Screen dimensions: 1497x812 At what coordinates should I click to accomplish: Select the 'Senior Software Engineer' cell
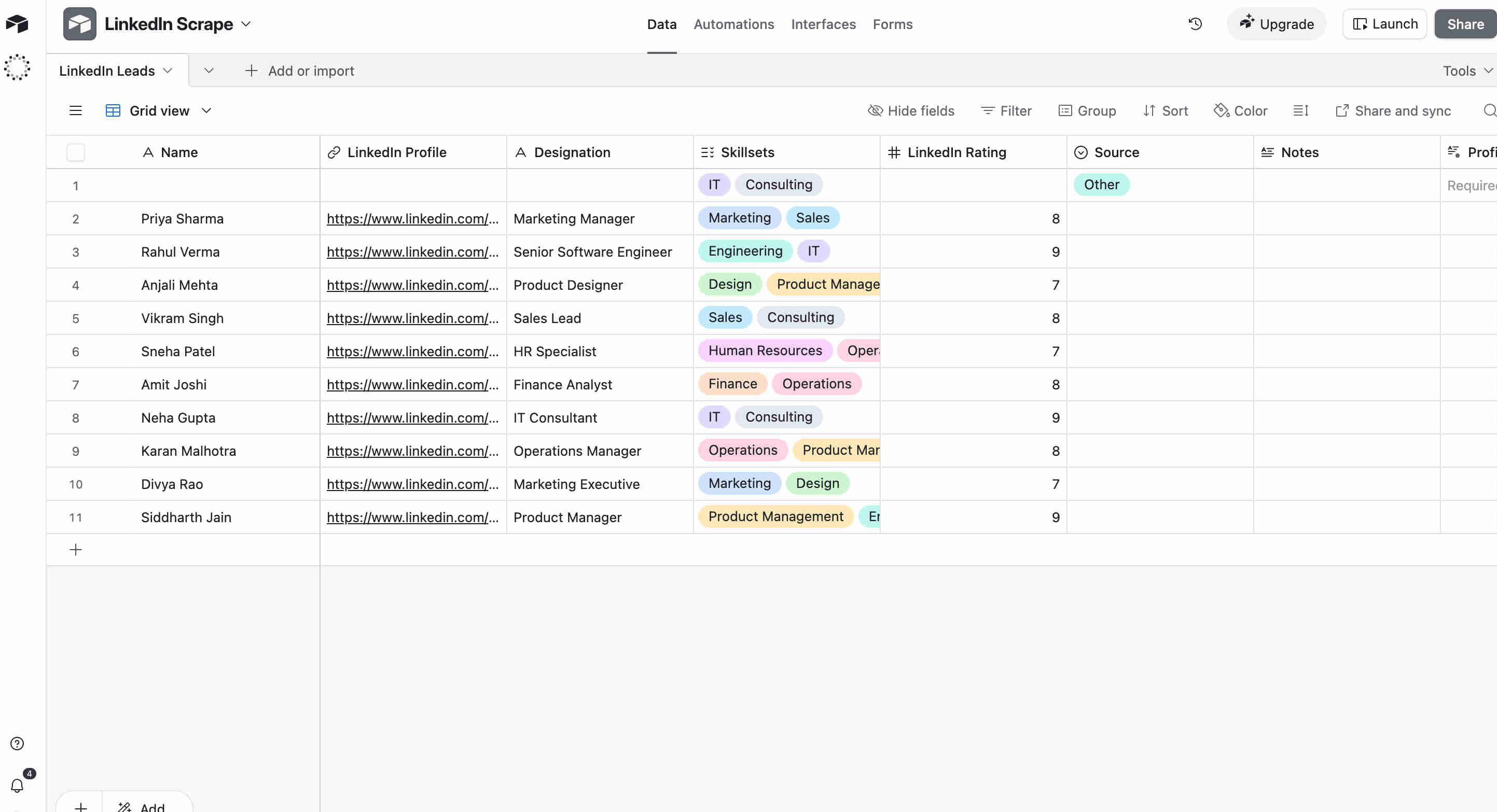(600, 251)
